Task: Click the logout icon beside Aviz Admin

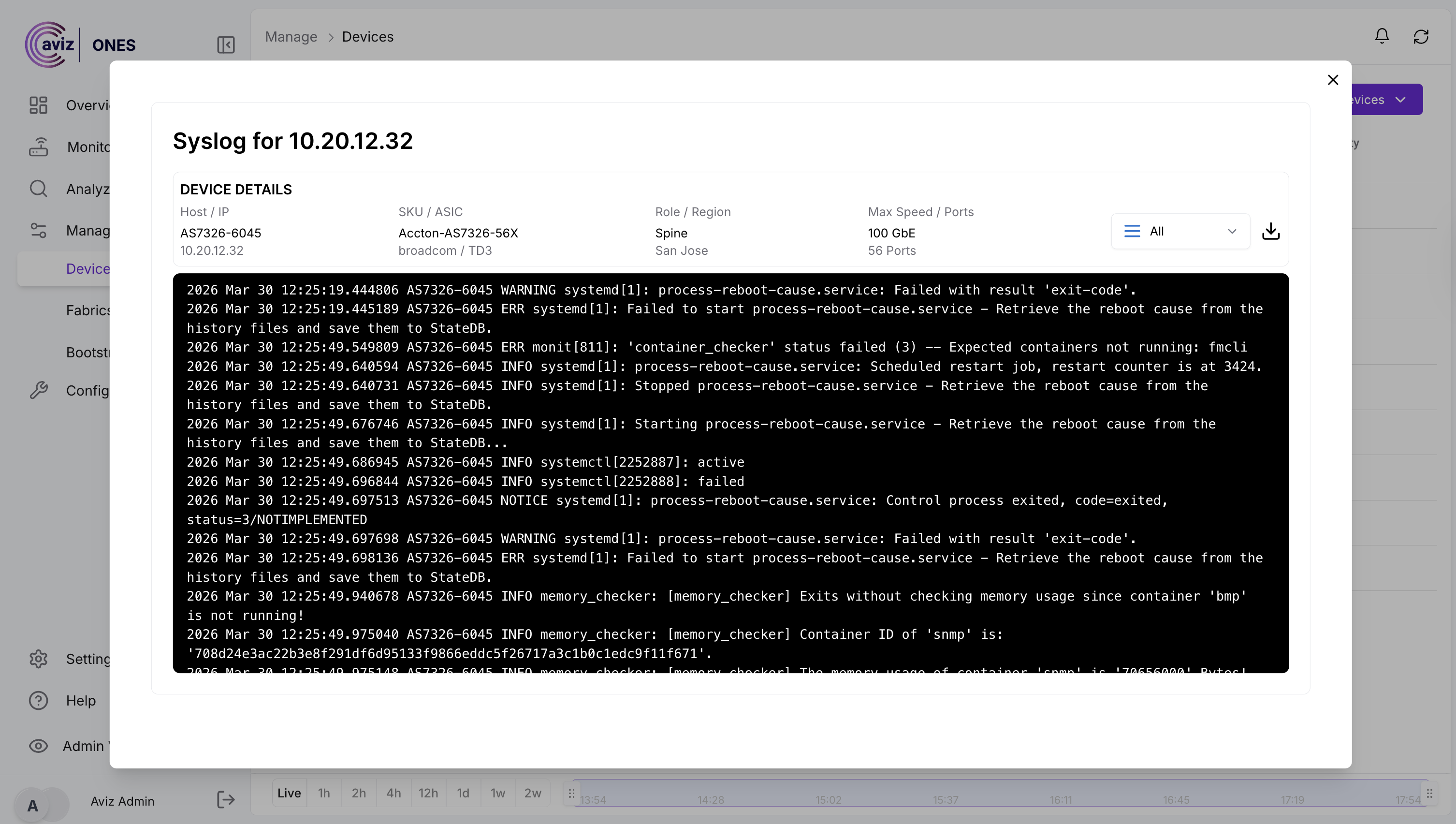Action: (226, 800)
